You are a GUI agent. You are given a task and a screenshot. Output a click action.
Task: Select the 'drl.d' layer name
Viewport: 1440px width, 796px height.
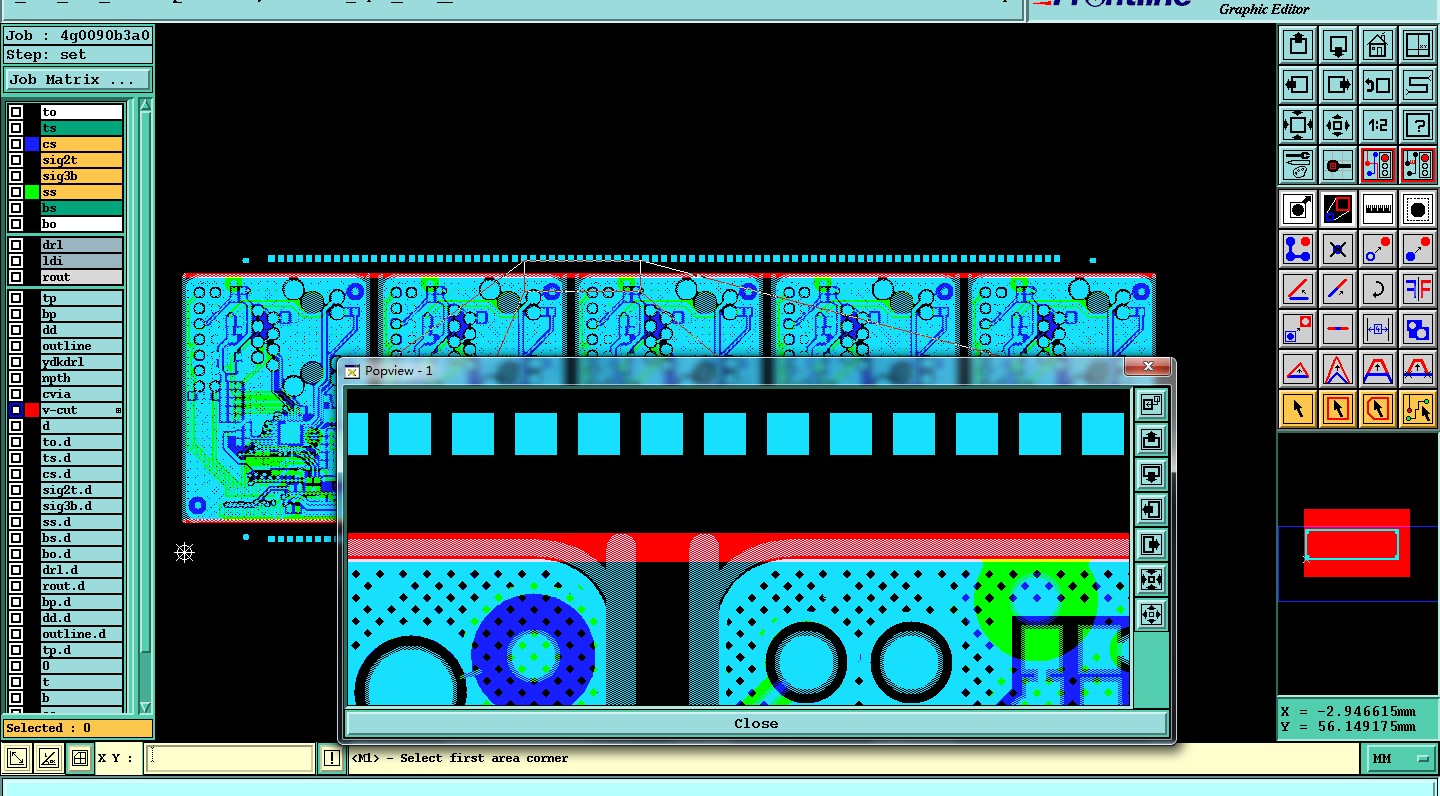coord(81,570)
